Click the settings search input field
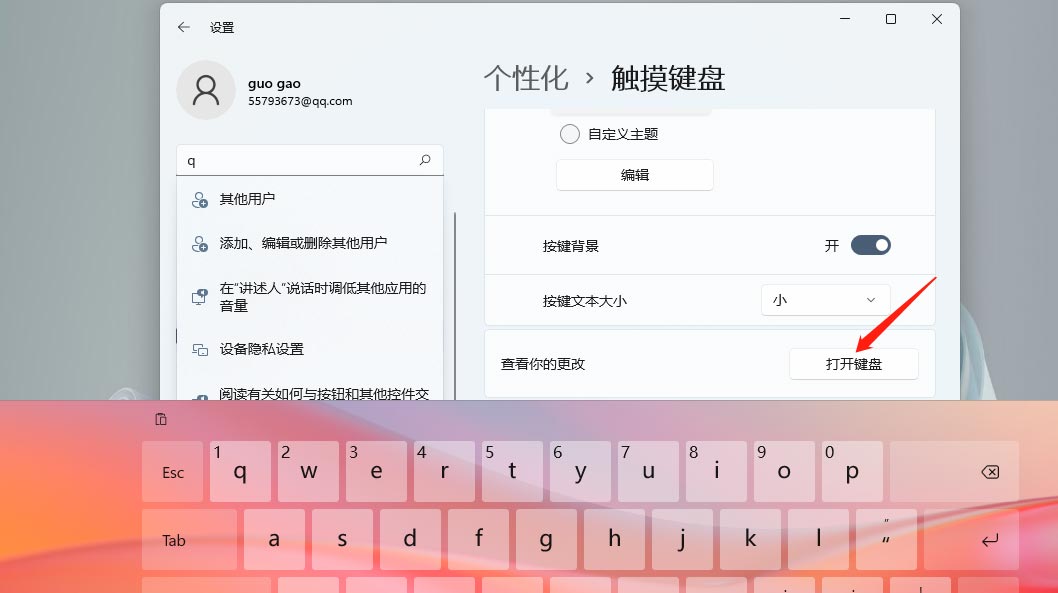This screenshot has width=1058, height=593. point(300,160)
